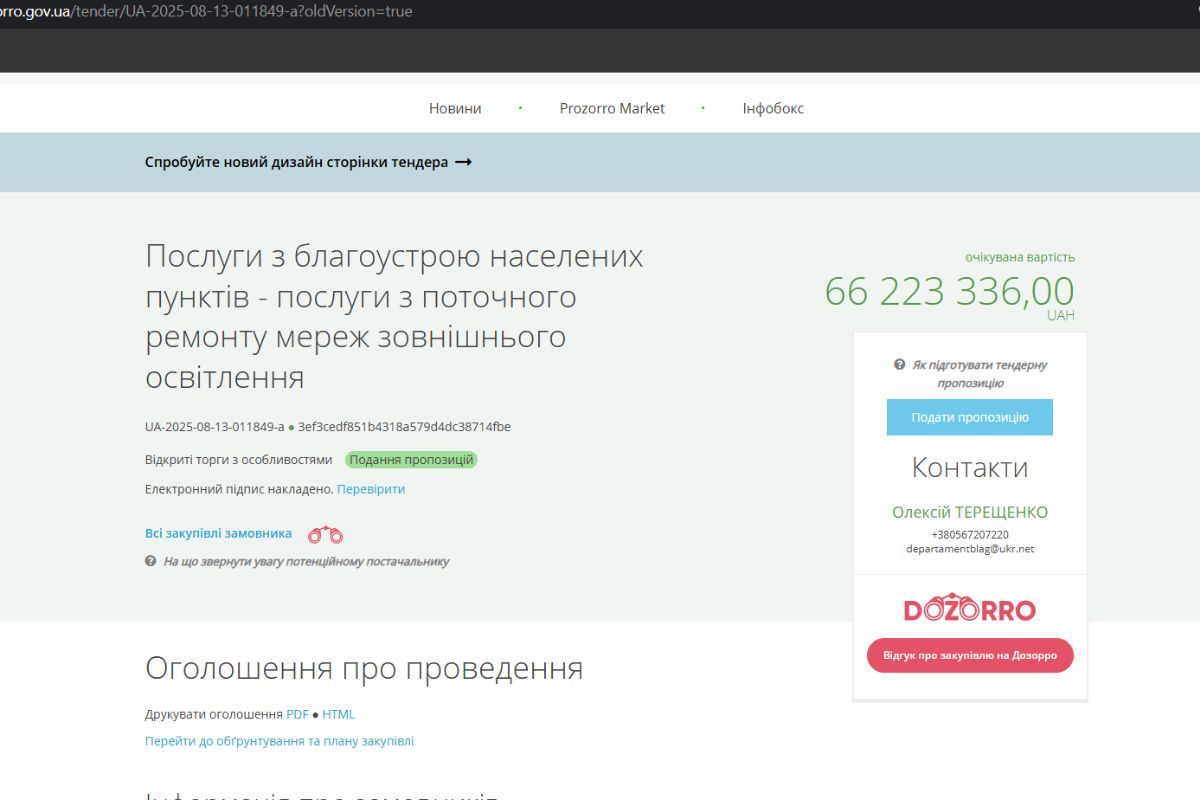Open the Новини navigation item

455,108
